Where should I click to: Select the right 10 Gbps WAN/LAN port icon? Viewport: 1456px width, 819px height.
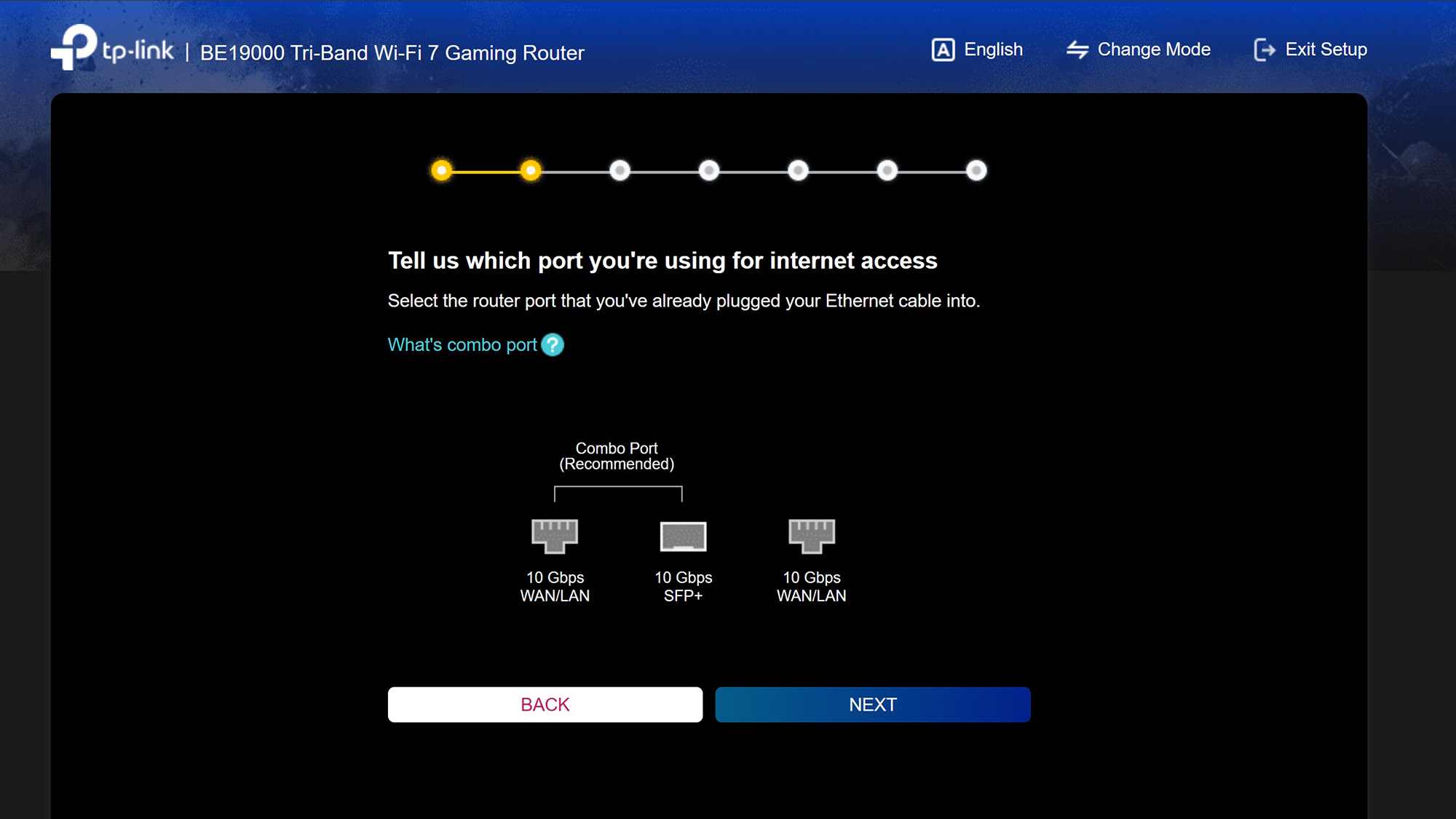click(812, 536)
